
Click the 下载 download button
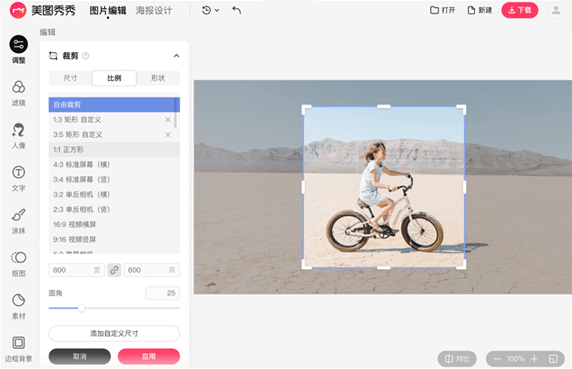(x=519, y=10)
